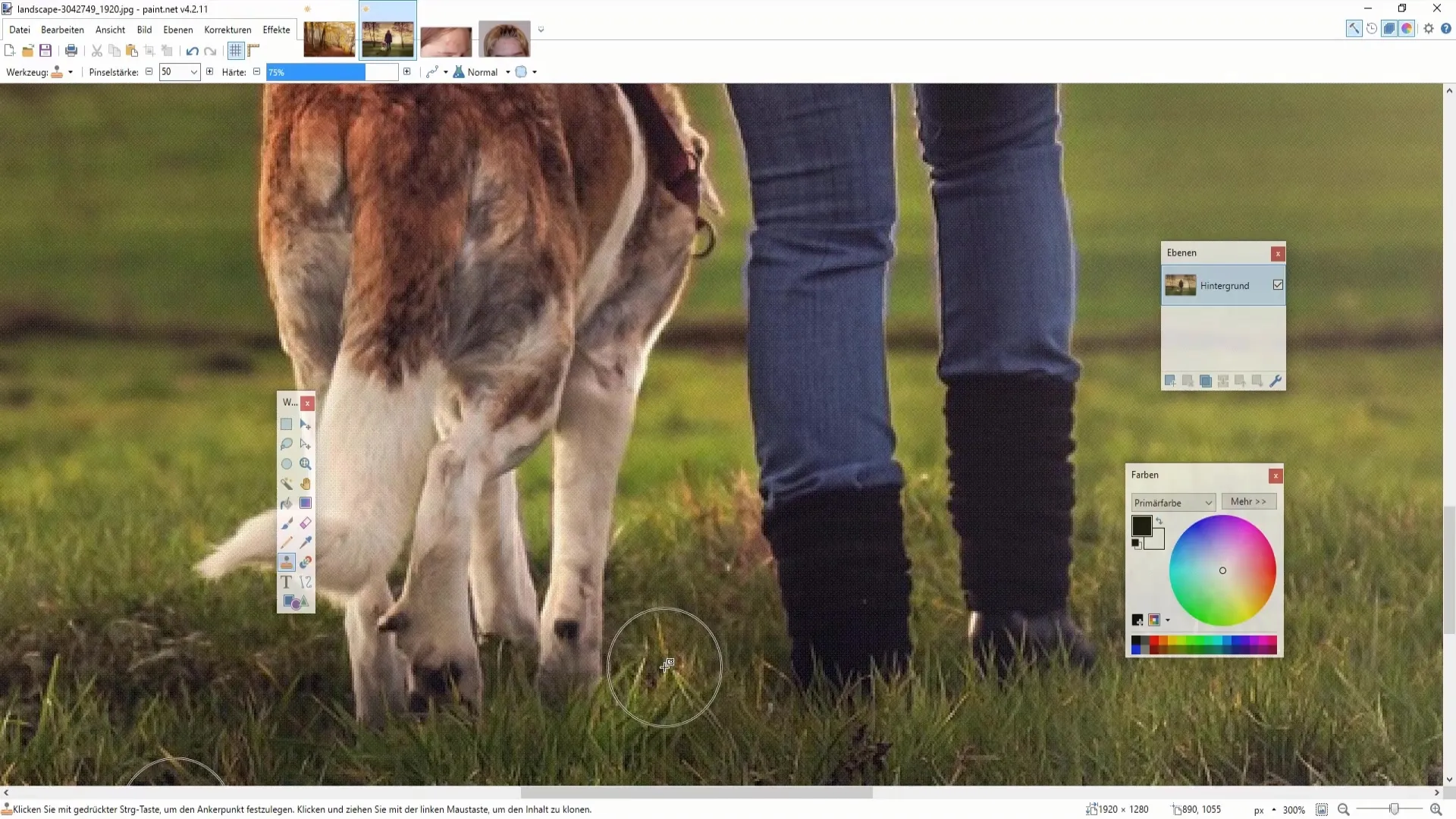Select the Rectangle Select tool

point(287,424)
